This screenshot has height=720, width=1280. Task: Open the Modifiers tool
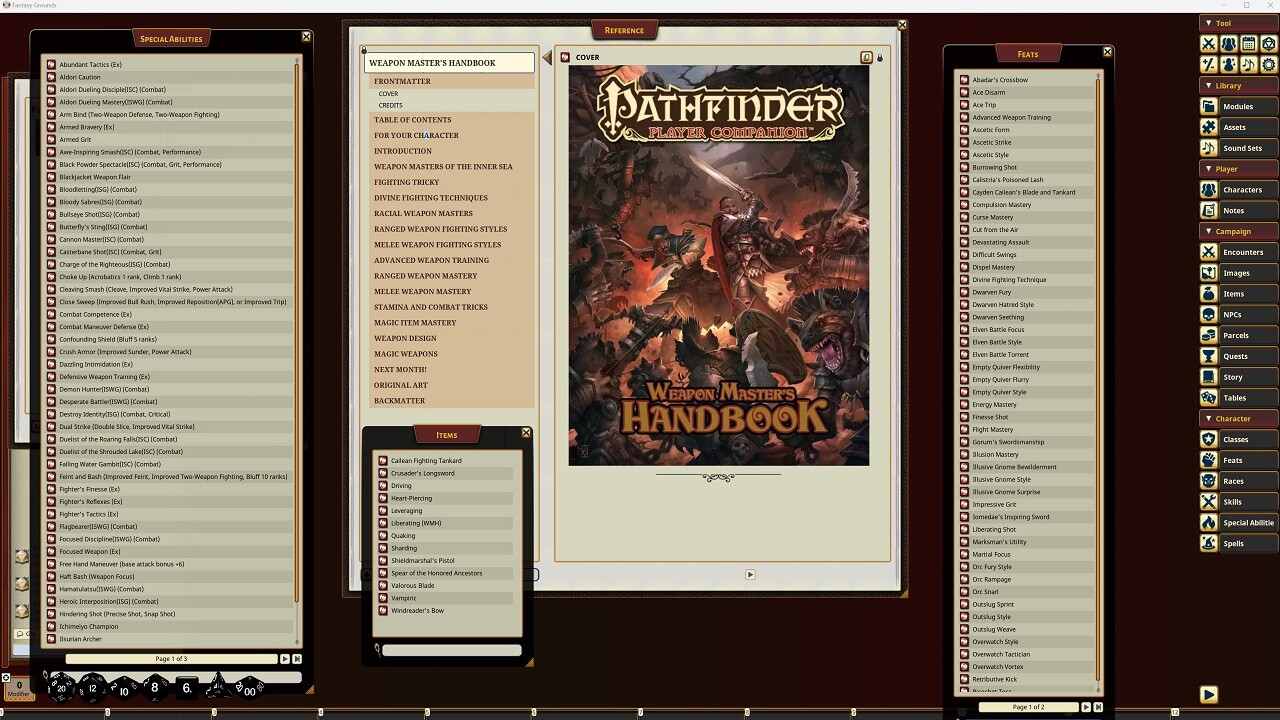pos(1209,64)
